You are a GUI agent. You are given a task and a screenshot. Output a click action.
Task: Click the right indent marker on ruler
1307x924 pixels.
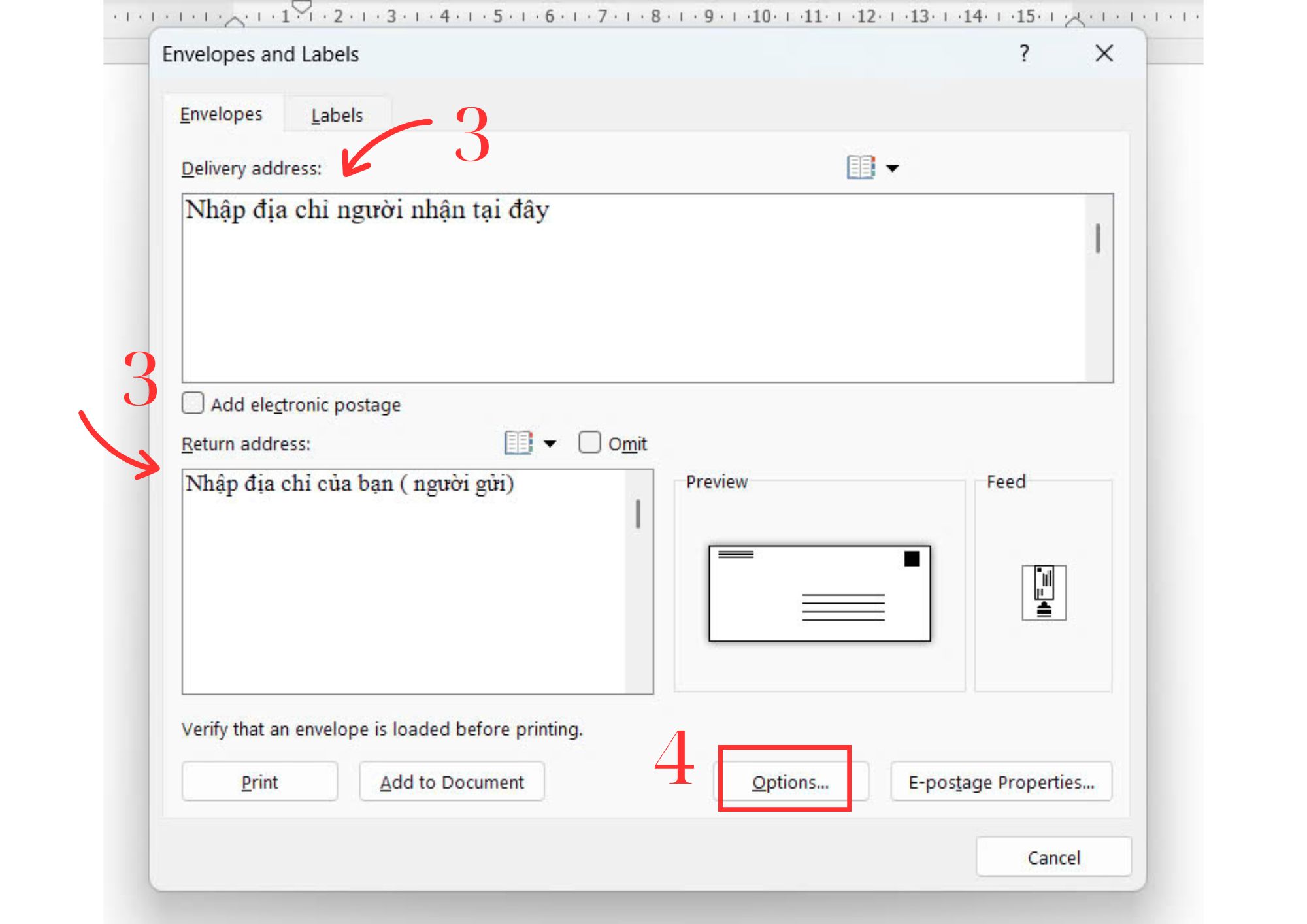[1074, 22]
